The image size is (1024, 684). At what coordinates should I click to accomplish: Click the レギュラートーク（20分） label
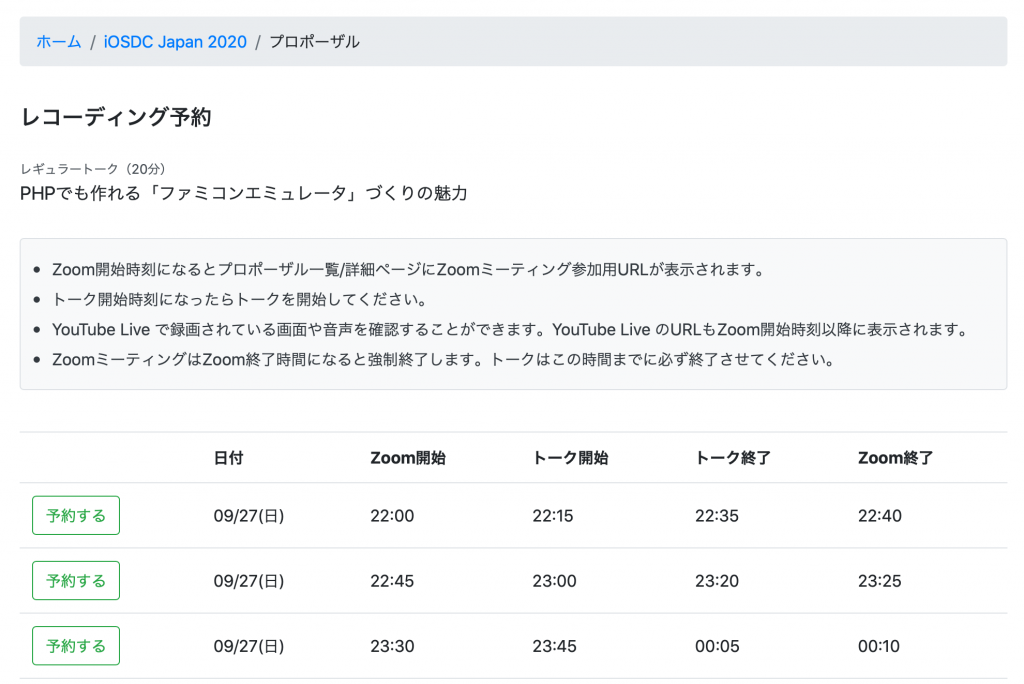coord(93,169)
